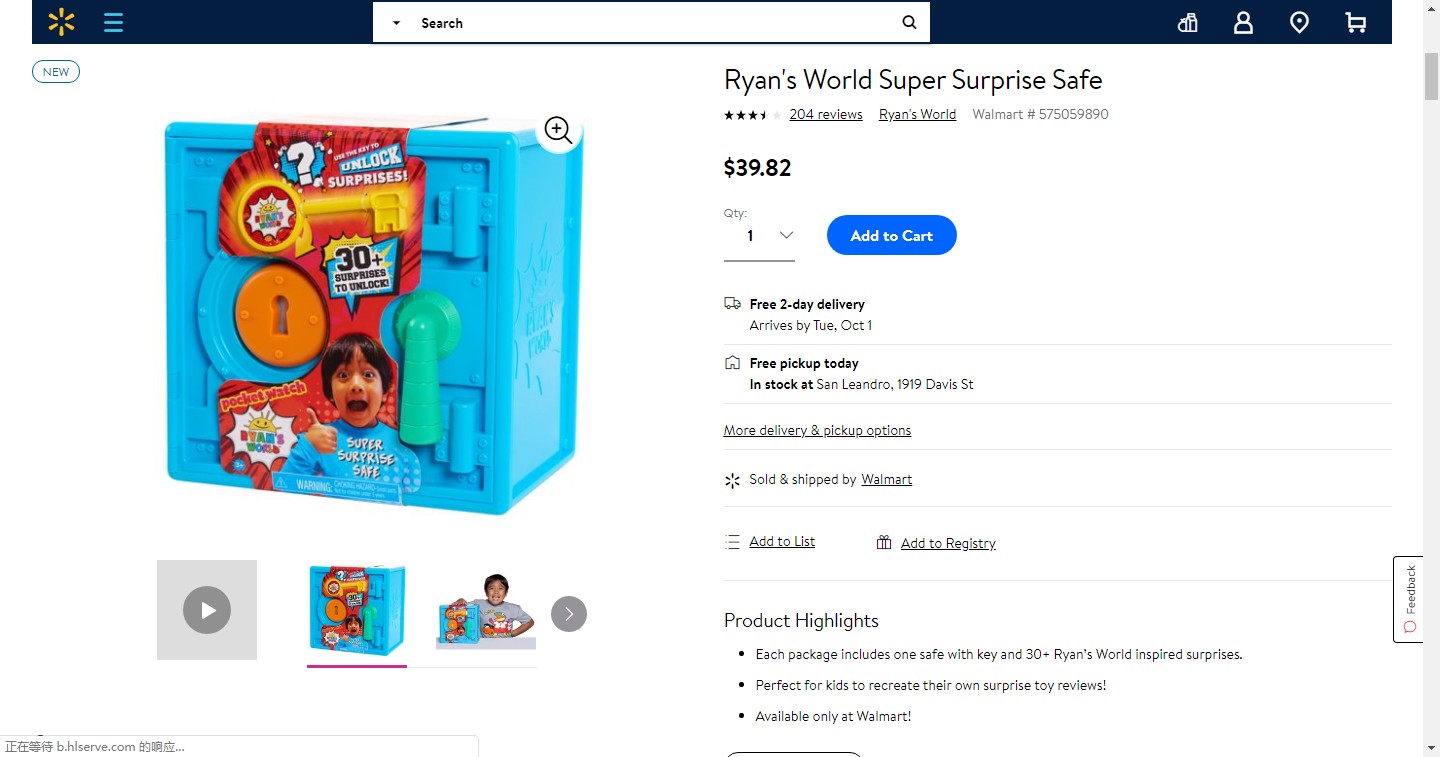Click the Add to Cart button

pyautogui.click(x=891, y=236)
